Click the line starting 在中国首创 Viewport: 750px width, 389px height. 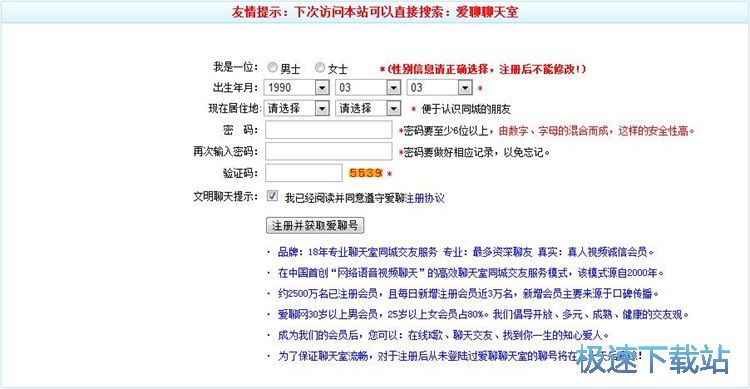471,273
